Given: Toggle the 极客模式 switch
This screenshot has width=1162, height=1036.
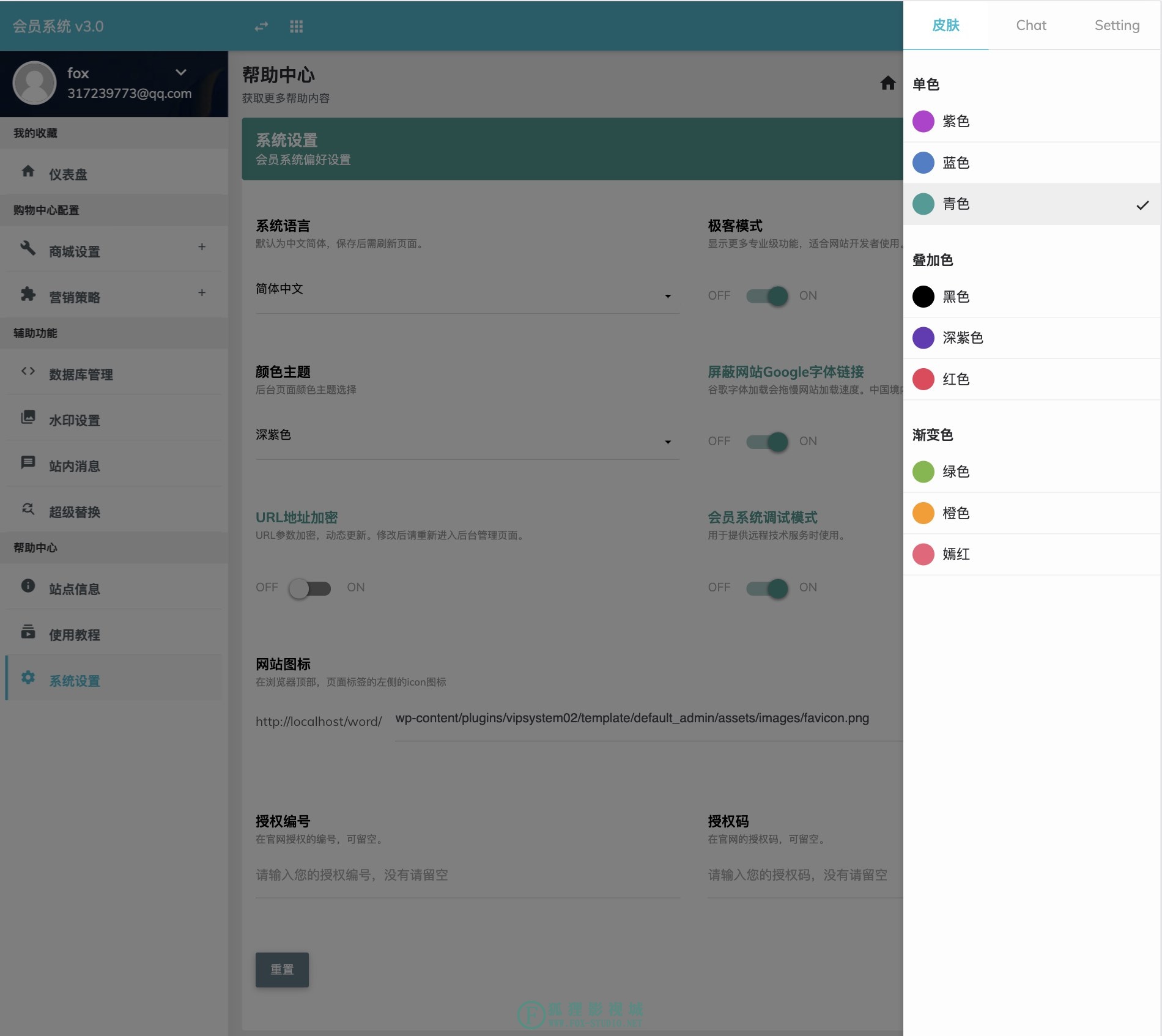Looking at the screenshot, I should [768, 296].
